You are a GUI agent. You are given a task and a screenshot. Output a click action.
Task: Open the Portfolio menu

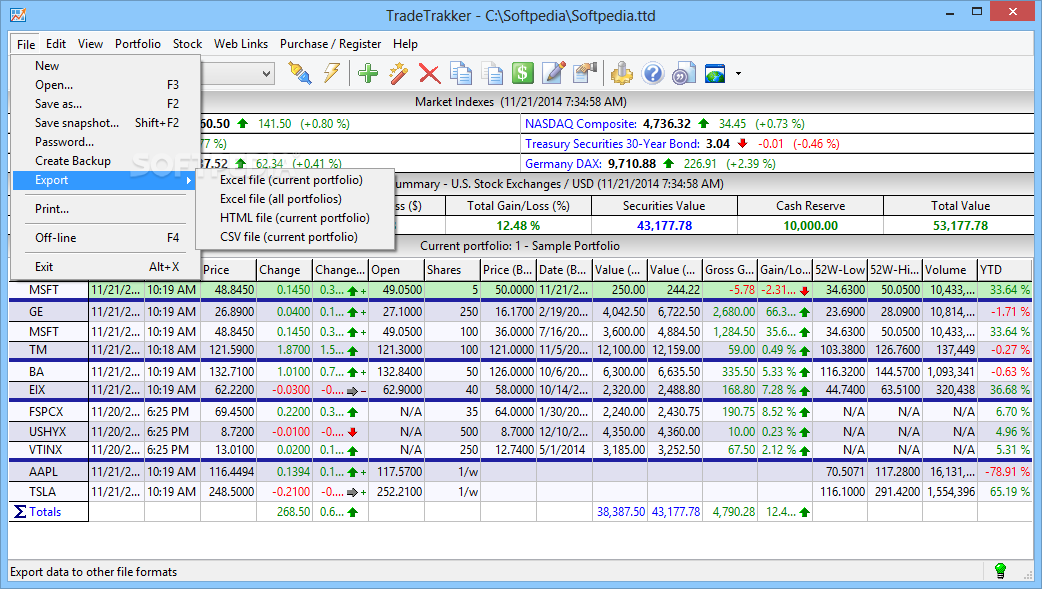pyautogui.click(x=138, y=44)
